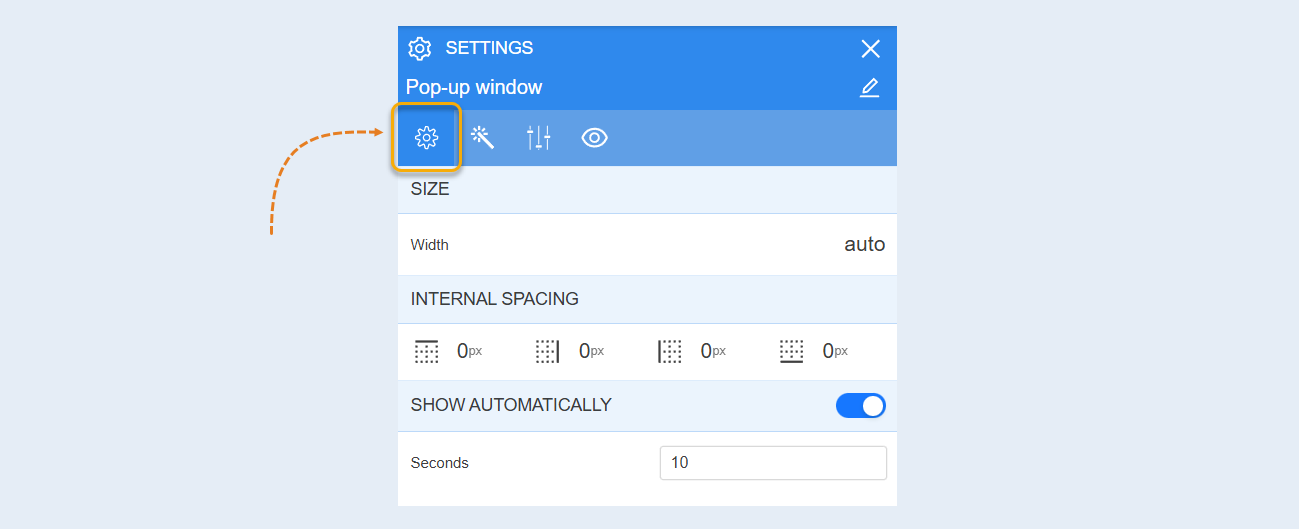Click the bottom internal spacing icon
The height and width of the screenshot is (529, 1299).
792,351
